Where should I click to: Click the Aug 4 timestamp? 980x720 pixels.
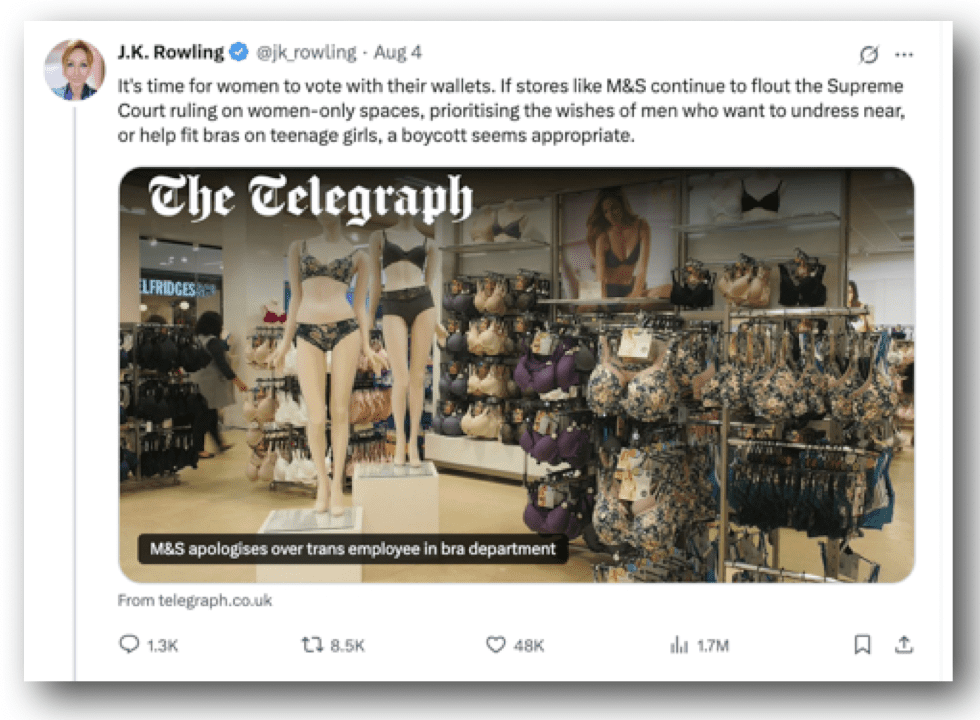click(398, 52)
